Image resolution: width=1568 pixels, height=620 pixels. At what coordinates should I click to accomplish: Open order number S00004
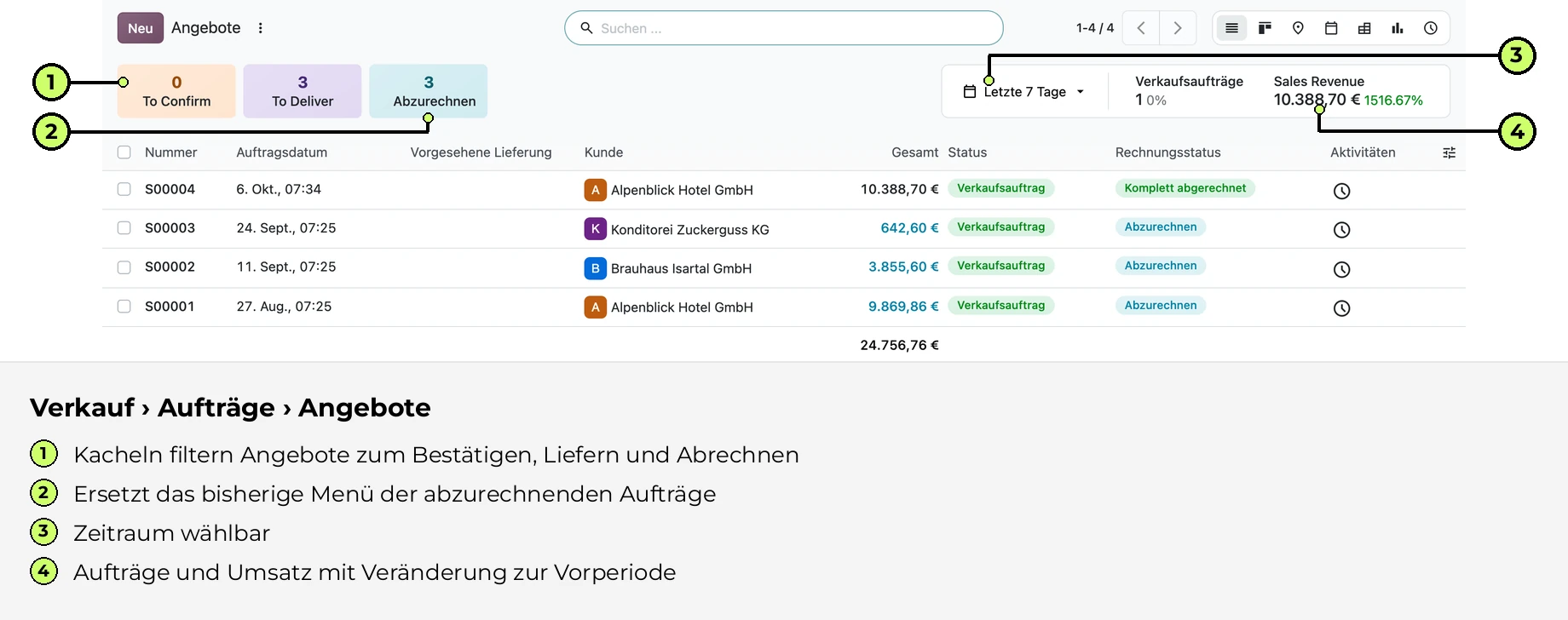point(170,189)
